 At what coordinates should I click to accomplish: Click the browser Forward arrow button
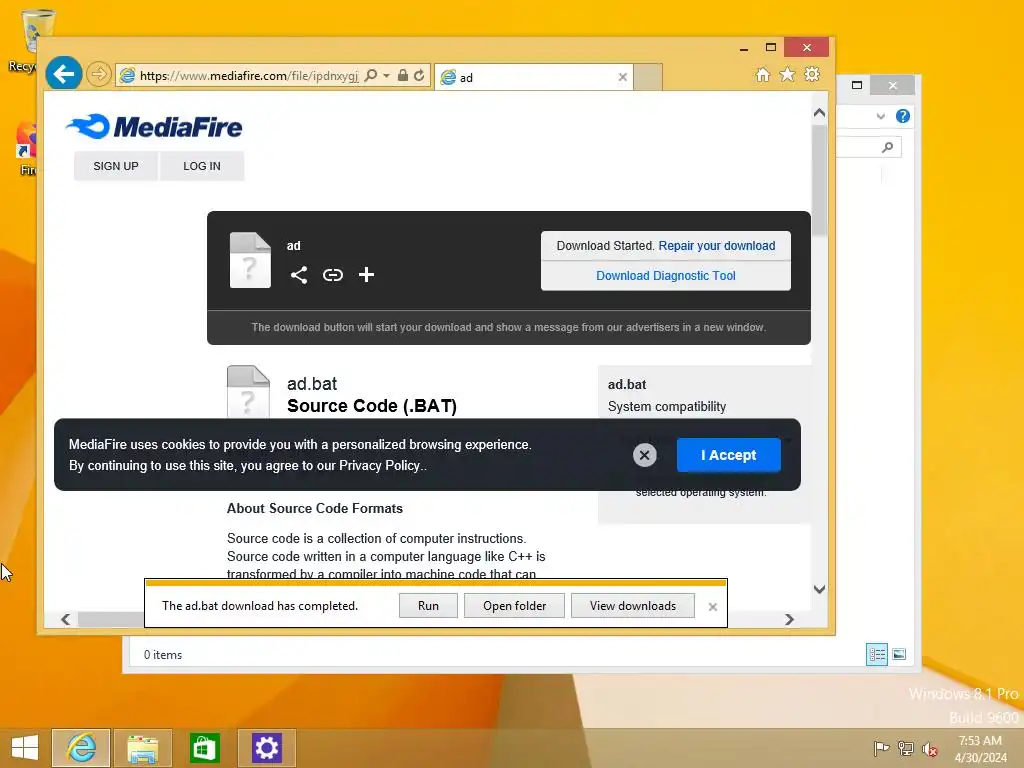pyautogui.click(x=99, y=74)
